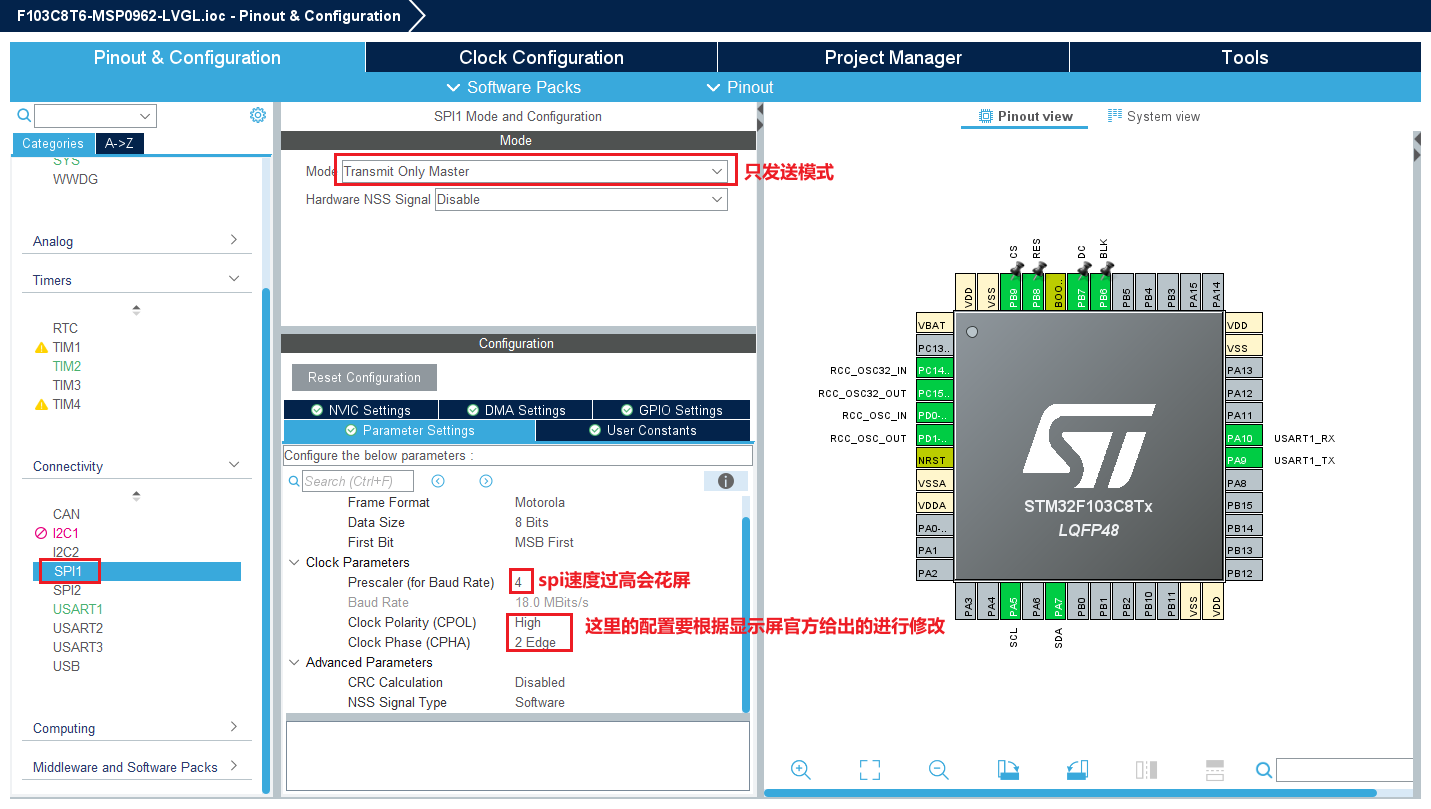Open the Project Manager tab
The width and height of the screenshot is (1431, 809).
[x=893, y=57]
